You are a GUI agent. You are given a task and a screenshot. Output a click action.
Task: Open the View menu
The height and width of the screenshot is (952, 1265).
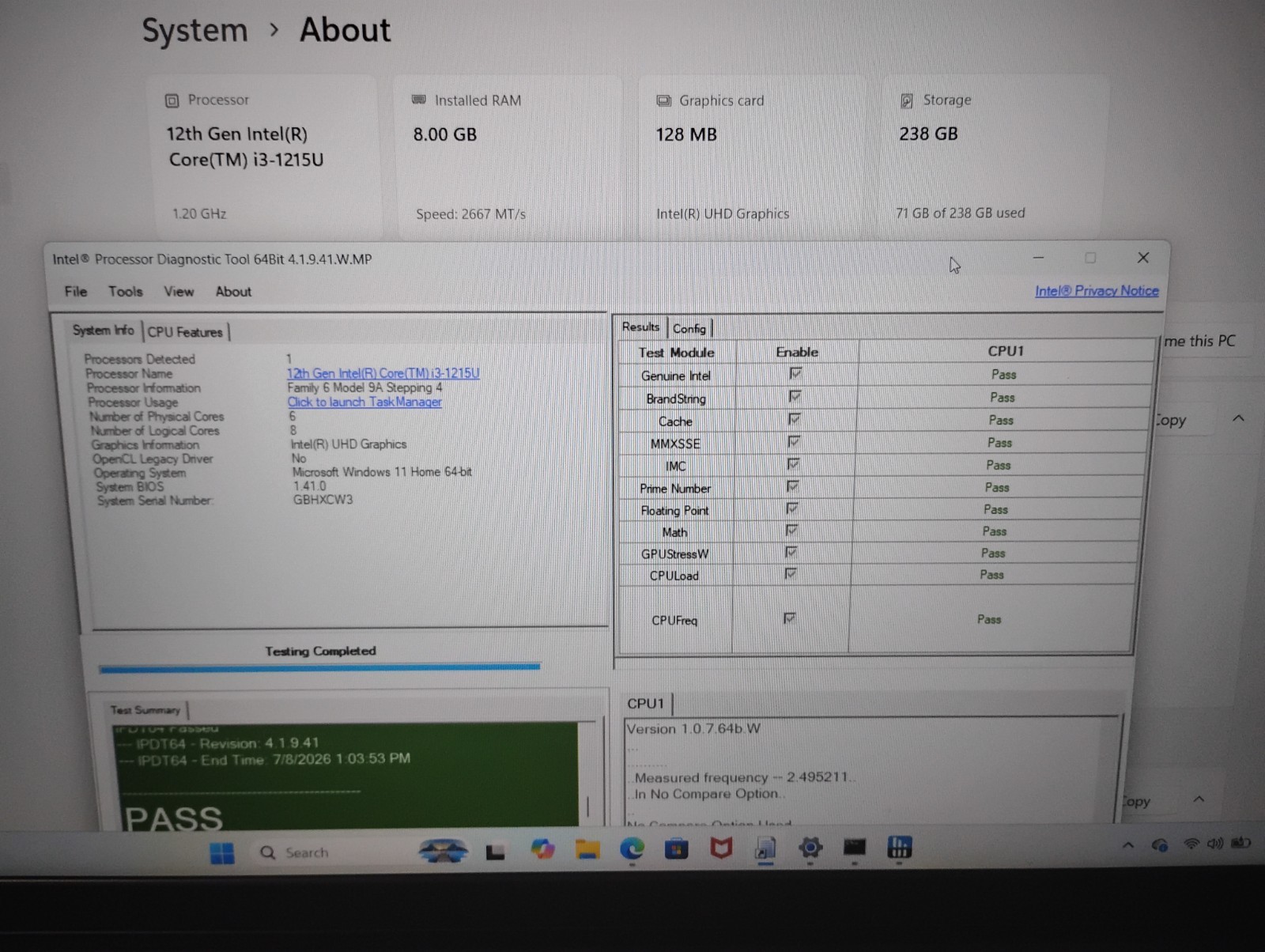point(179,292)
